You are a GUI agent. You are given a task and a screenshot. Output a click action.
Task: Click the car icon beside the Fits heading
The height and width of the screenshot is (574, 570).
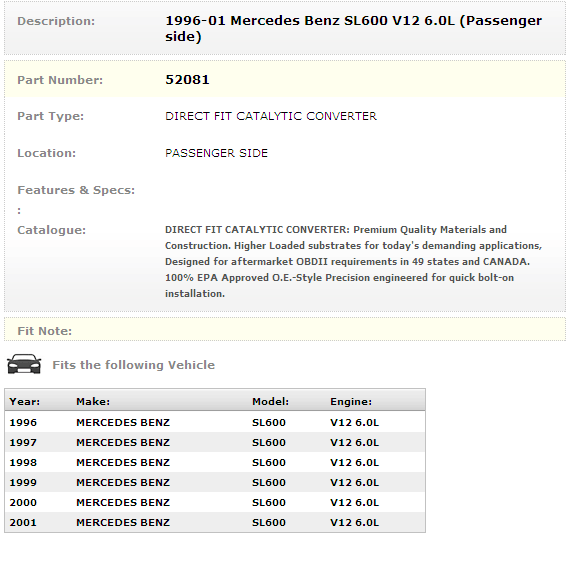pos(24,364)
